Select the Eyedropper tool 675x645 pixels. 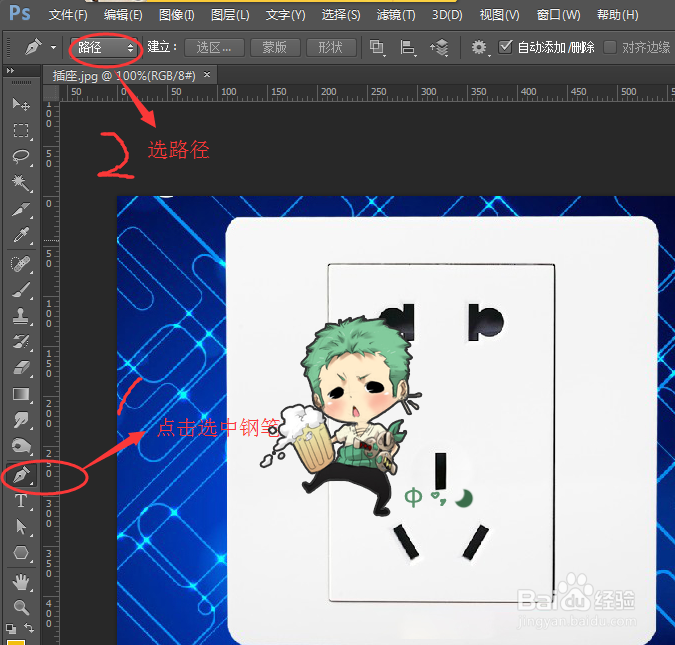pos(21,235)
